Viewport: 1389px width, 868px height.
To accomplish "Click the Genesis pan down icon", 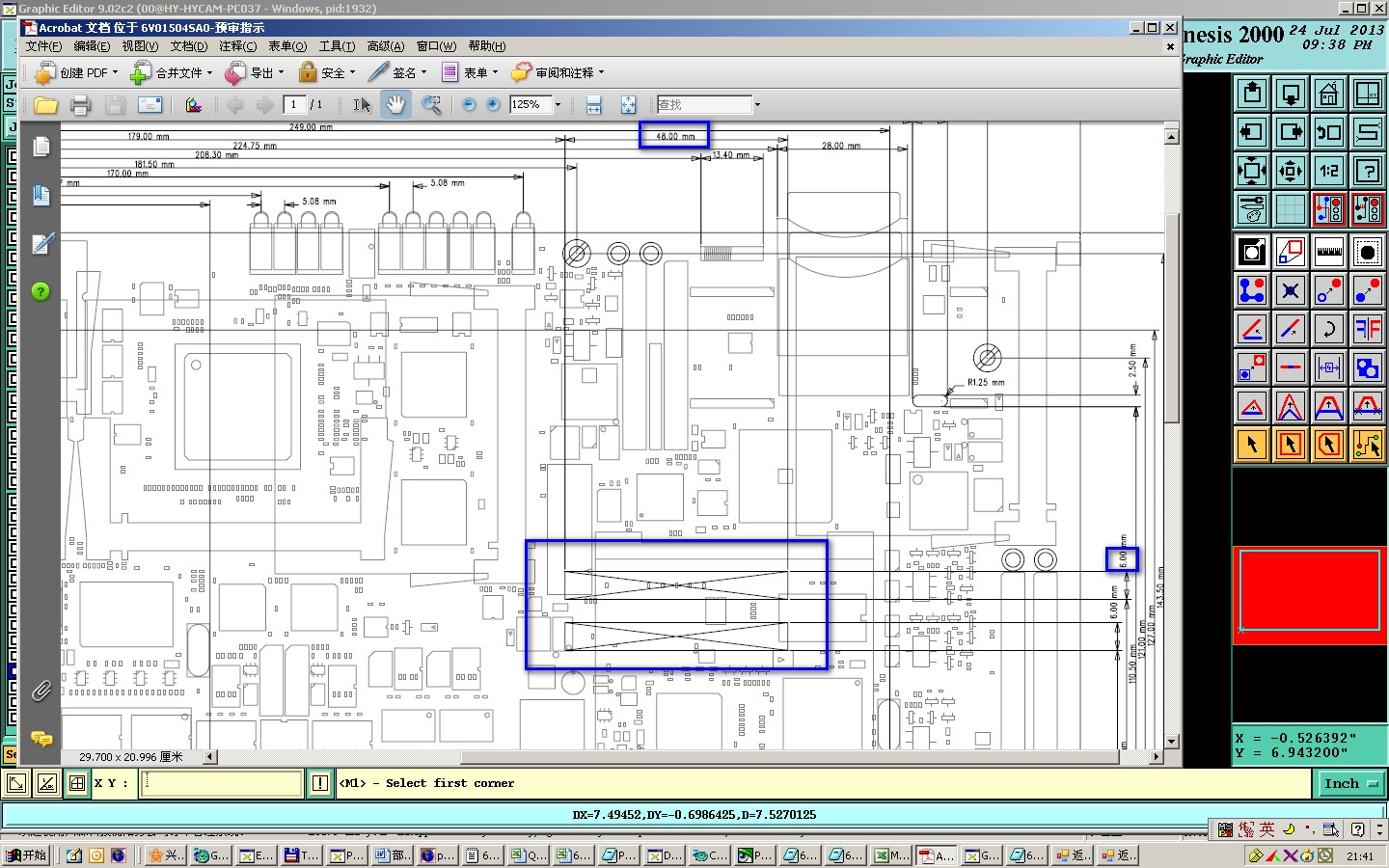I will pos(1291,94).
